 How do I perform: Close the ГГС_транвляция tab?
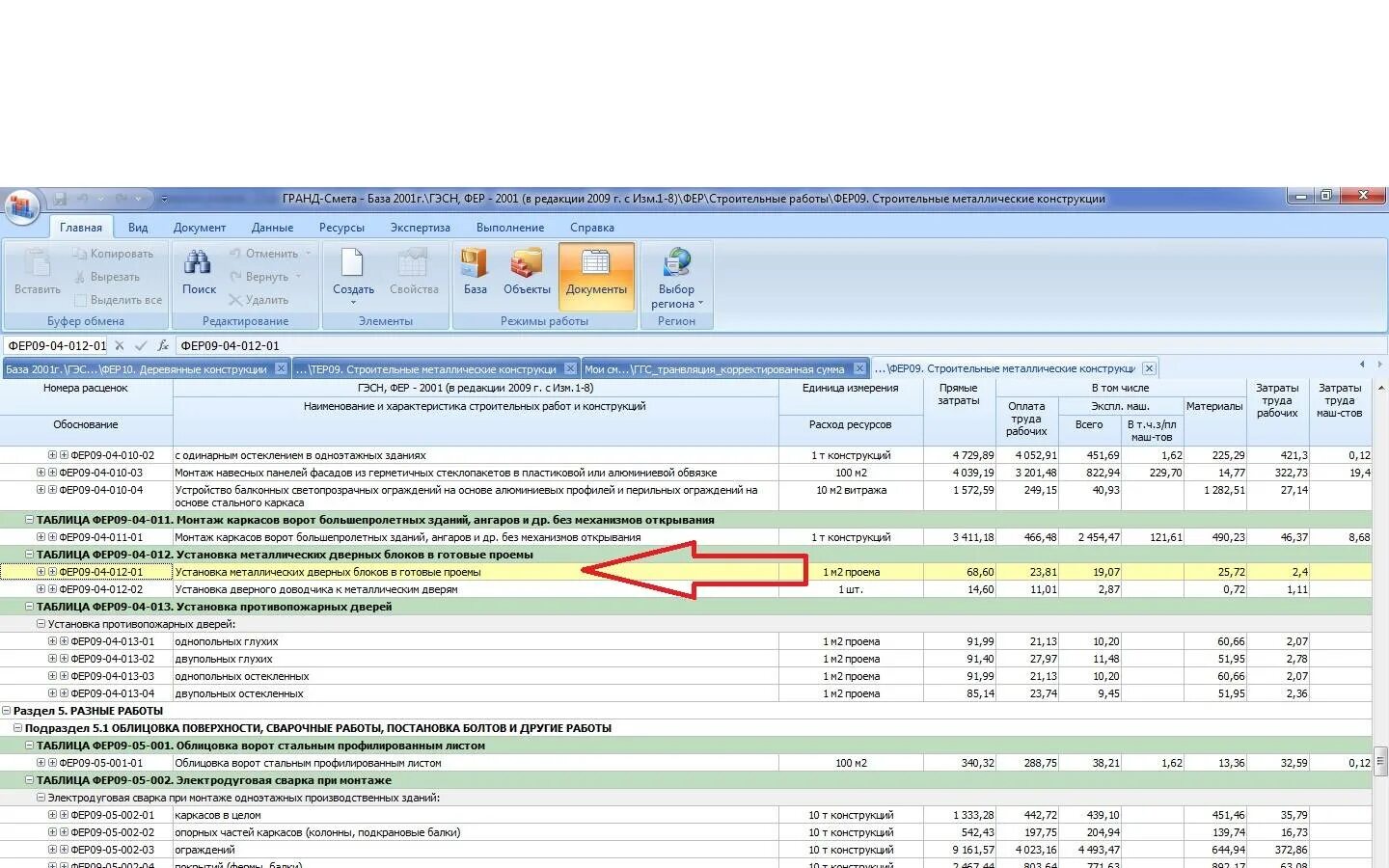click(x=859, y=368)
